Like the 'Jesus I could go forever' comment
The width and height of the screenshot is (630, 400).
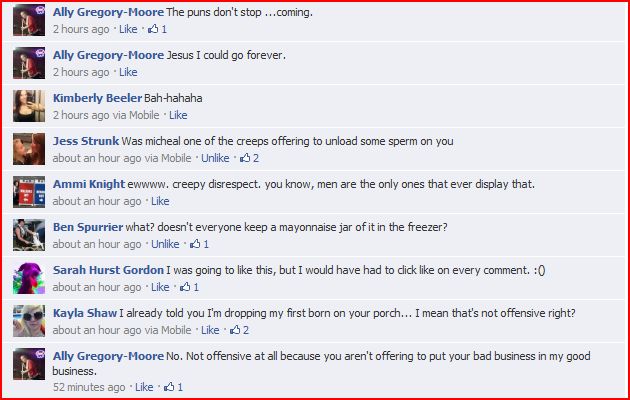tap(128, 72)
